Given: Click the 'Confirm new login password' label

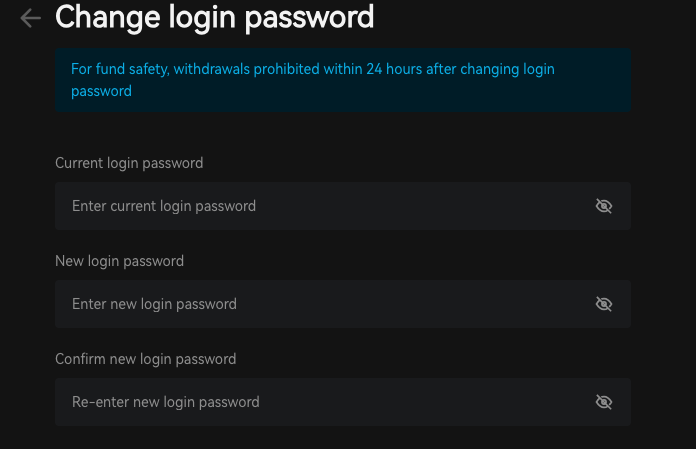Looking at the screenshot, I should 146,359.
